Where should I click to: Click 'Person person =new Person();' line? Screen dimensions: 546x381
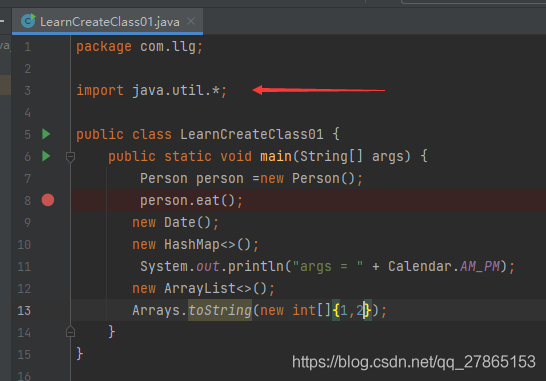pos(251,179)
